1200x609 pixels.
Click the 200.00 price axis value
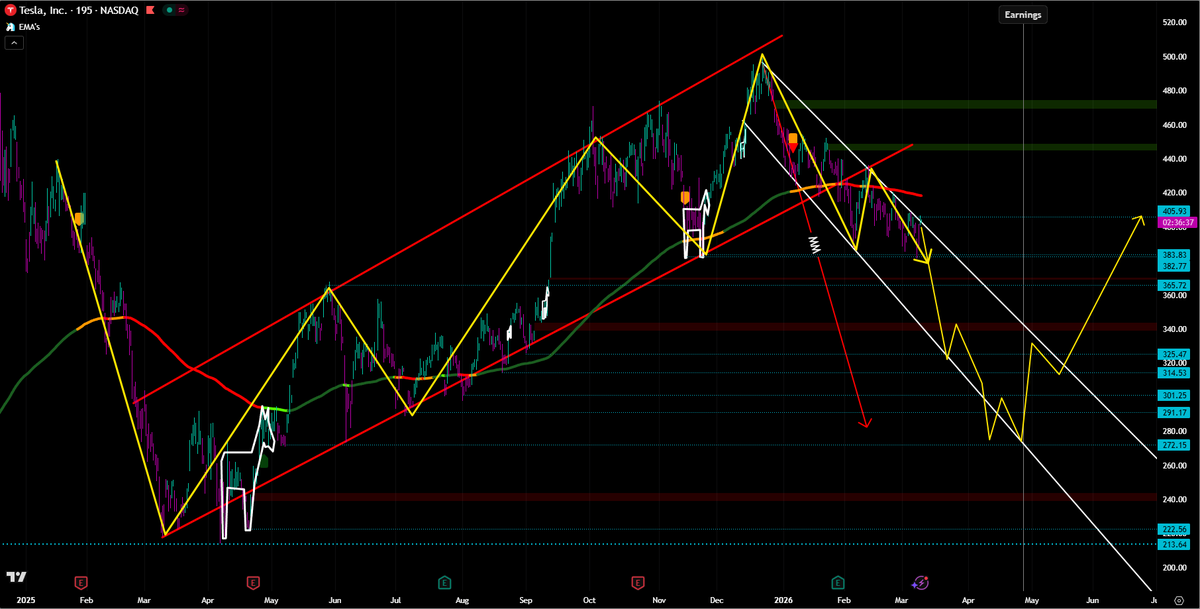point(1174,567)
